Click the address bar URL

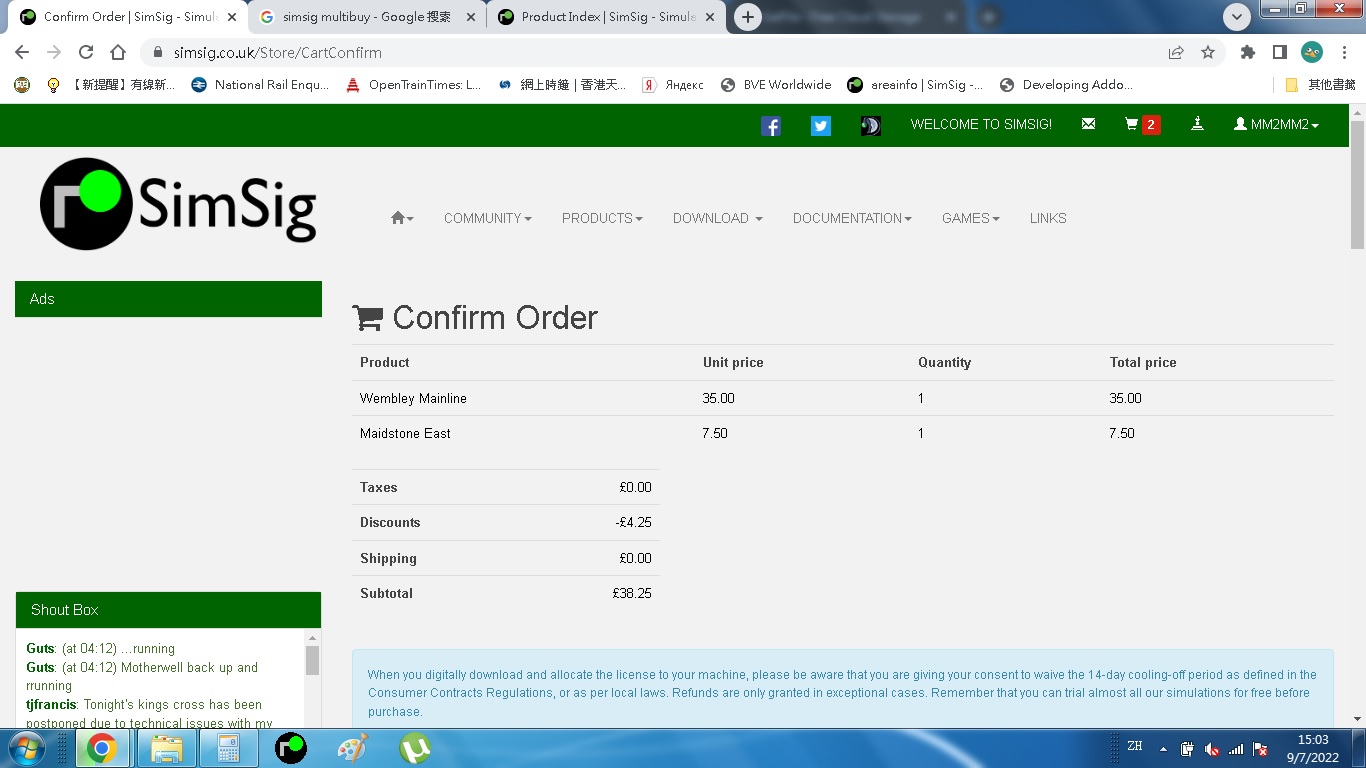[x=278, y=53]
